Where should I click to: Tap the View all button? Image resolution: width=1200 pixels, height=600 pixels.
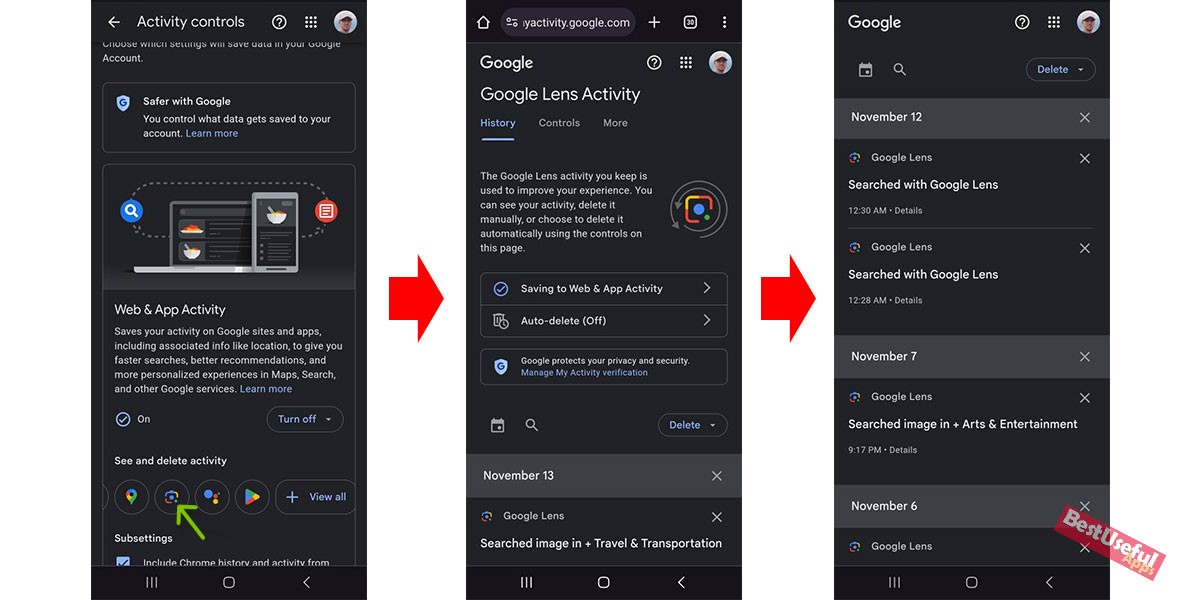pyautogui.click(x=316, y=497)
